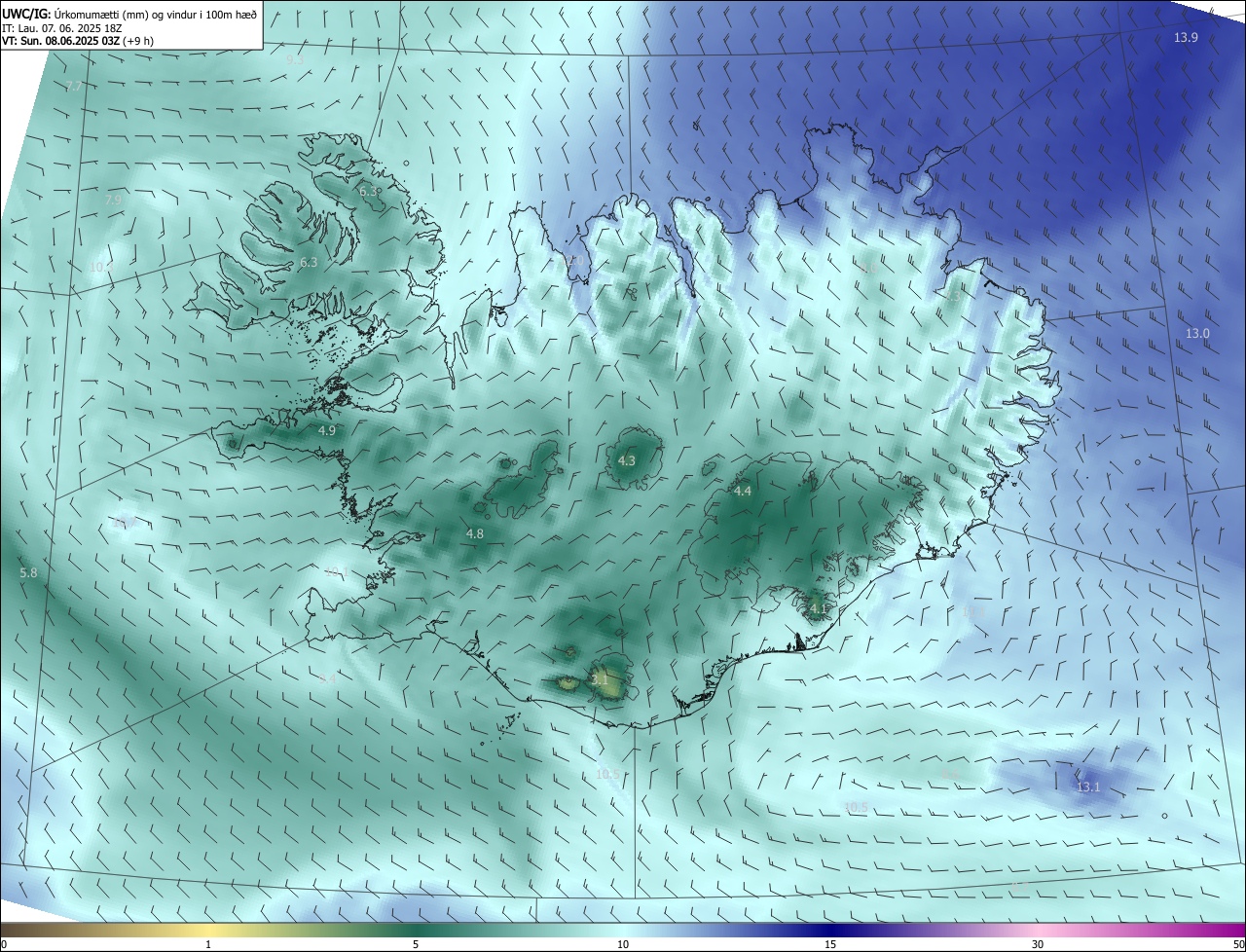Screen dimensions: 1246x952
Task: Click the 7.7 value label on the map
Action: (75, 87)
